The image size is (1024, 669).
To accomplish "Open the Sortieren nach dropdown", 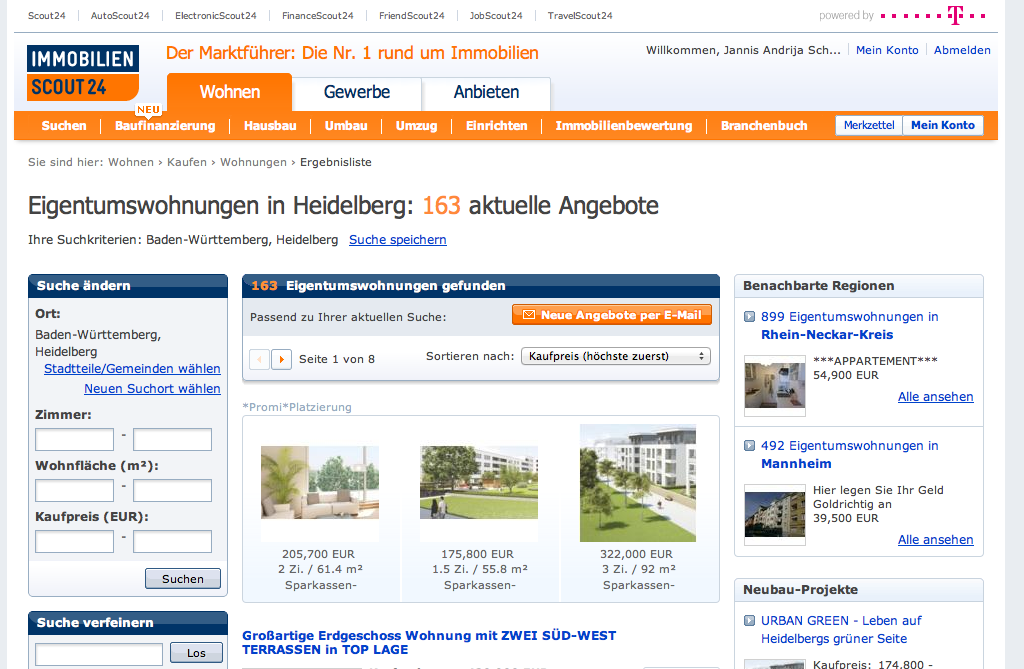I will [616, 356].
